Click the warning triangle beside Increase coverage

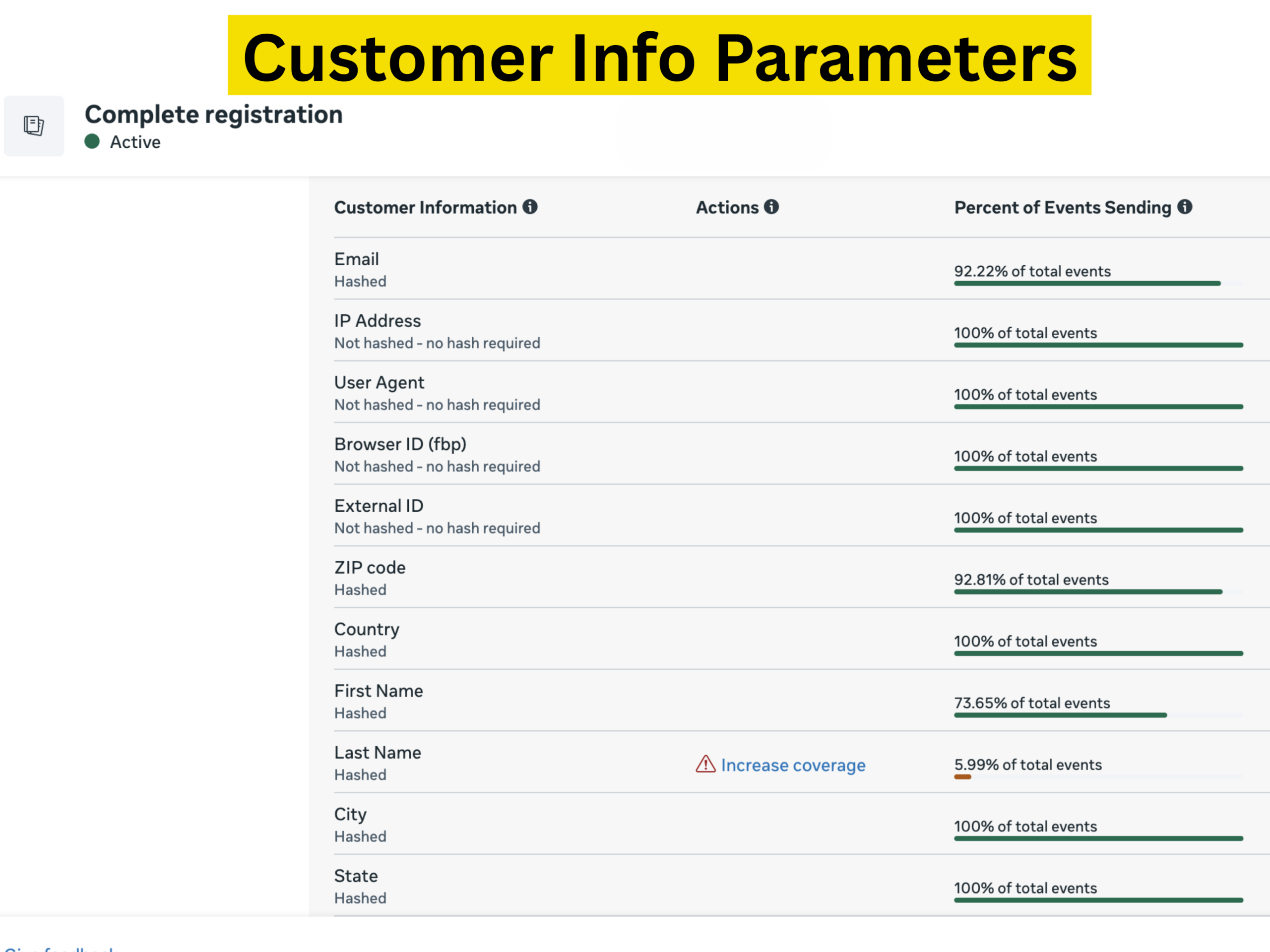(x=705, y=765)
